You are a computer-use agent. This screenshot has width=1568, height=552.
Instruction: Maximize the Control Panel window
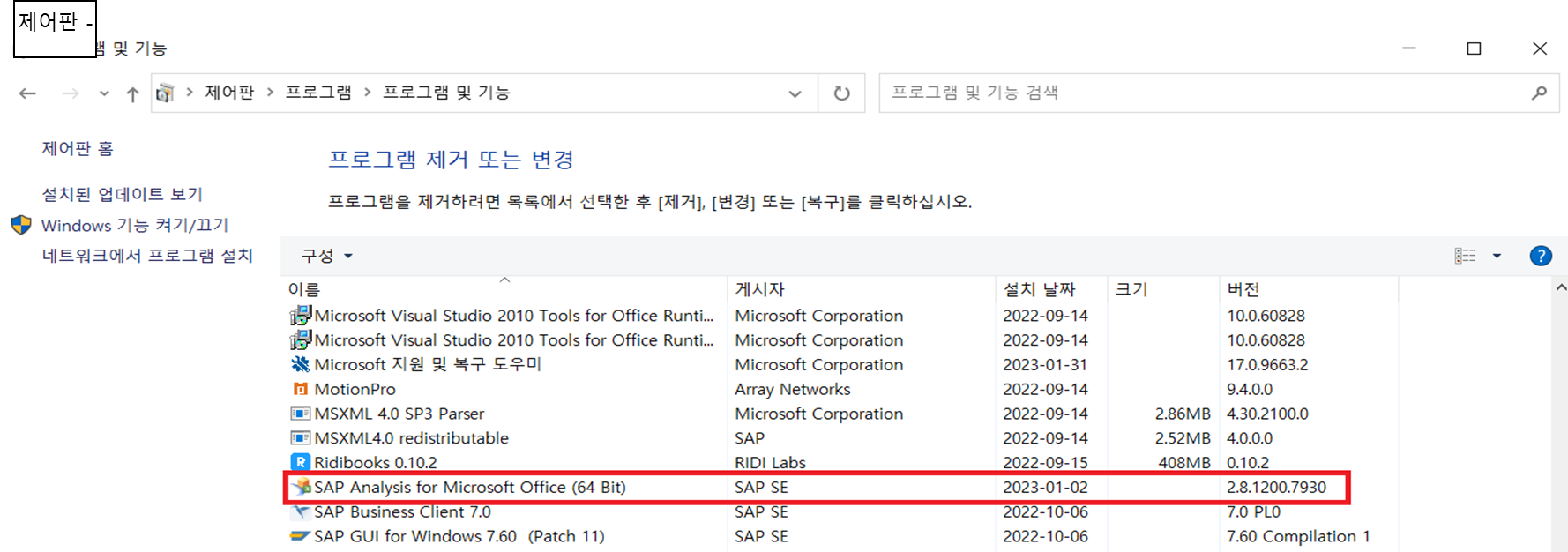1474,48
